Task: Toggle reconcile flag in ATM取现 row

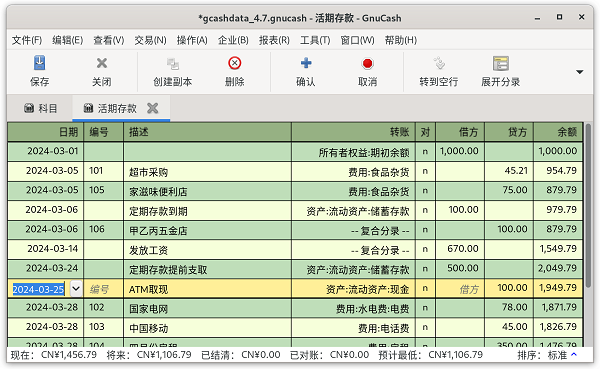Action: point(425,288)
